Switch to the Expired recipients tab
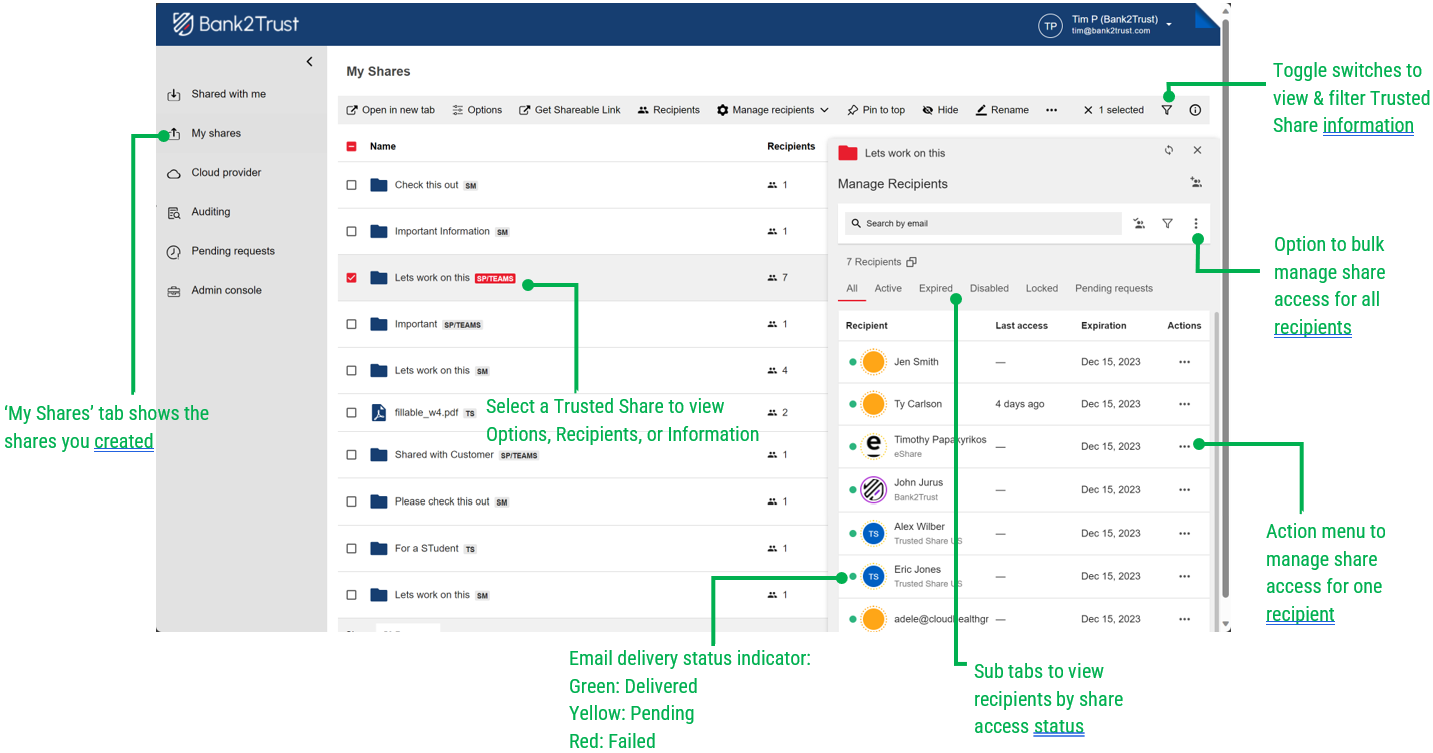Viewport: 1433px width, 753px height. (936, 288)
